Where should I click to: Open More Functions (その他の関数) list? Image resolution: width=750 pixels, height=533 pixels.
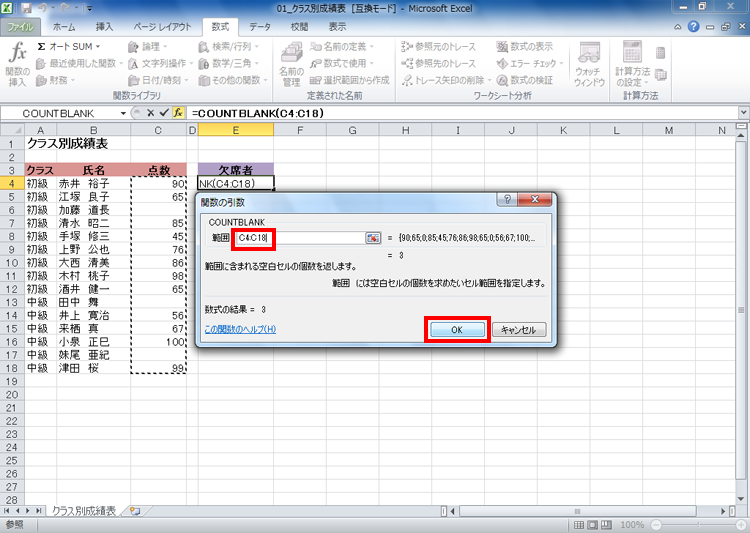click(233, 80)
